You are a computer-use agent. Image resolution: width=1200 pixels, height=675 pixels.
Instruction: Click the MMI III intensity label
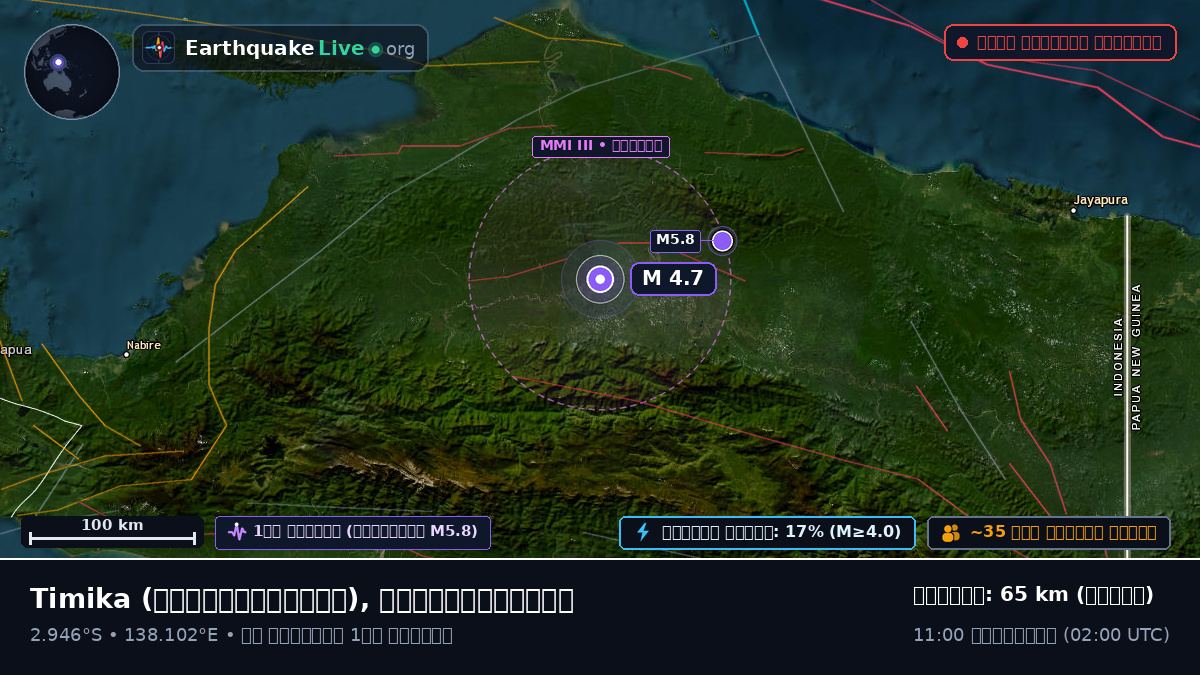600,146
